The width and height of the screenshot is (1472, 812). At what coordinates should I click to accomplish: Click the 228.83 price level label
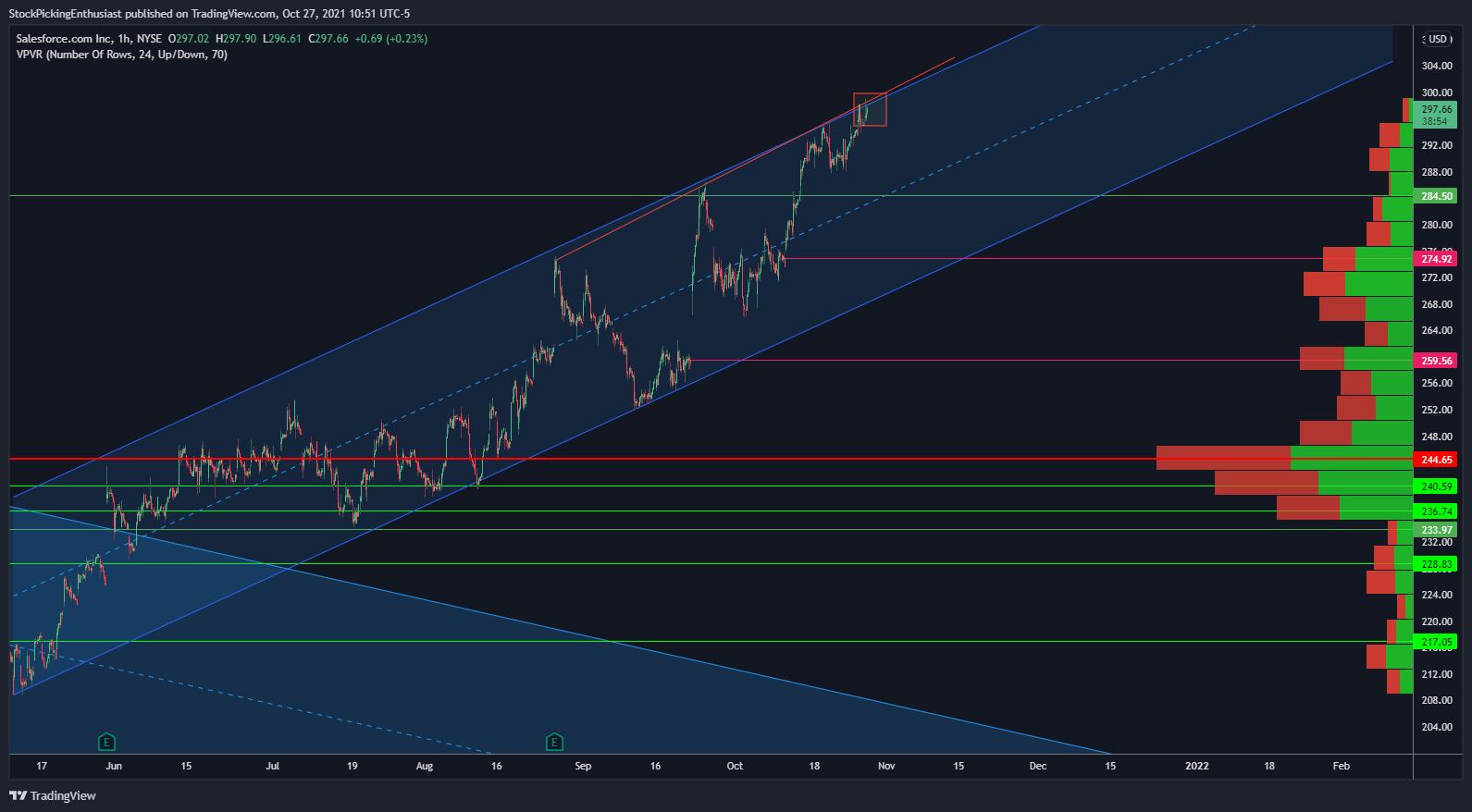coord(1436,564)
